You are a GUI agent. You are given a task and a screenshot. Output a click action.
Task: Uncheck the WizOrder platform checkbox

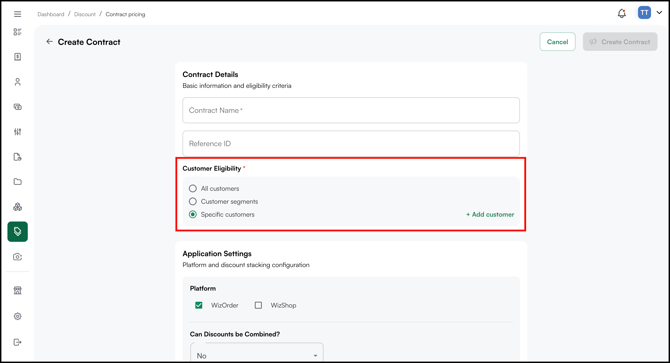pyautogui.click(x=199, y=305)
